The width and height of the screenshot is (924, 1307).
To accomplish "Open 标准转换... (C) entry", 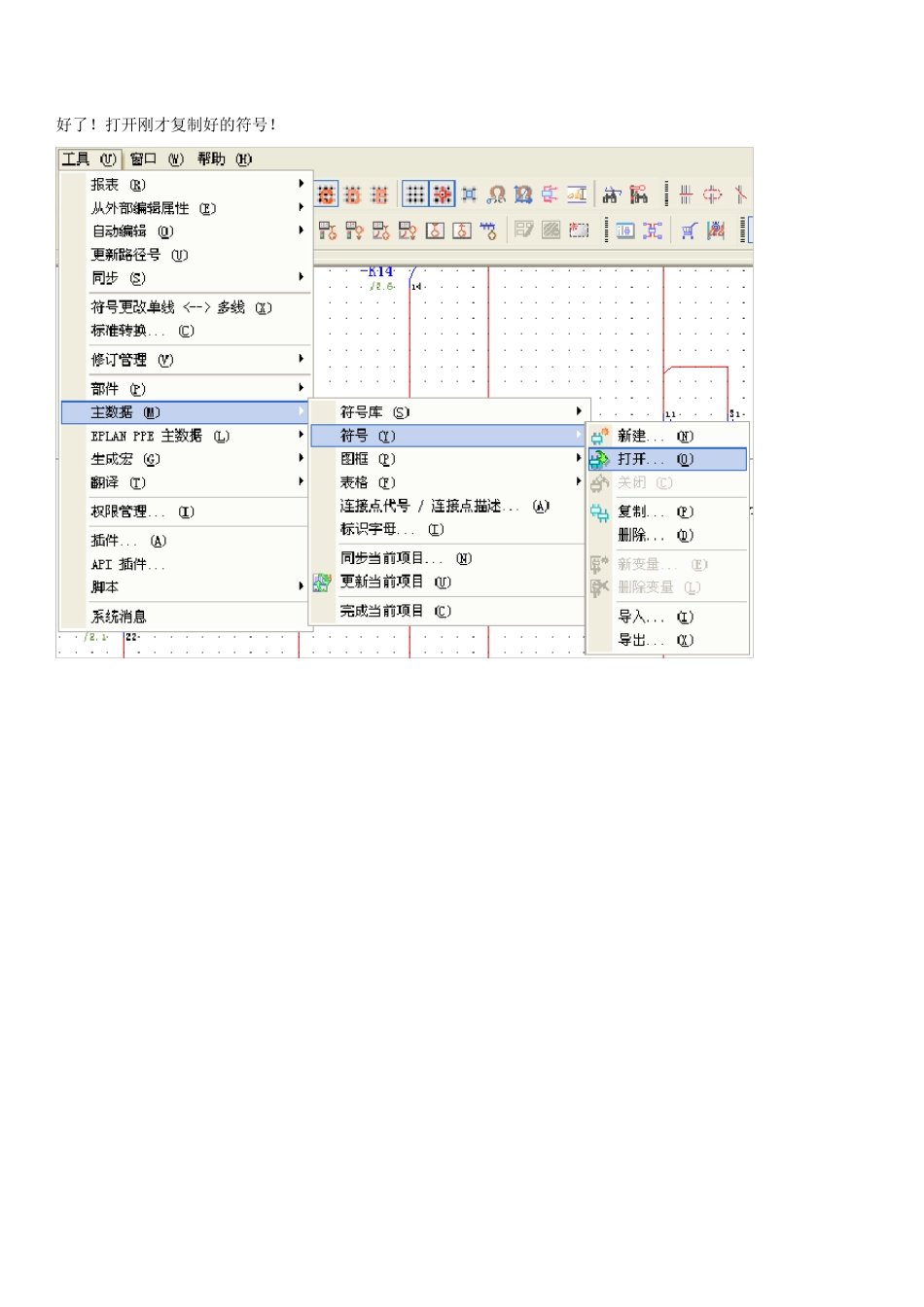I will (x=185, y=331).
